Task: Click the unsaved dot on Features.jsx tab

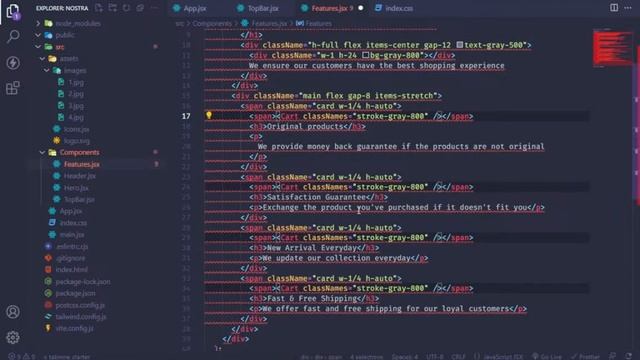Action: 361,8
